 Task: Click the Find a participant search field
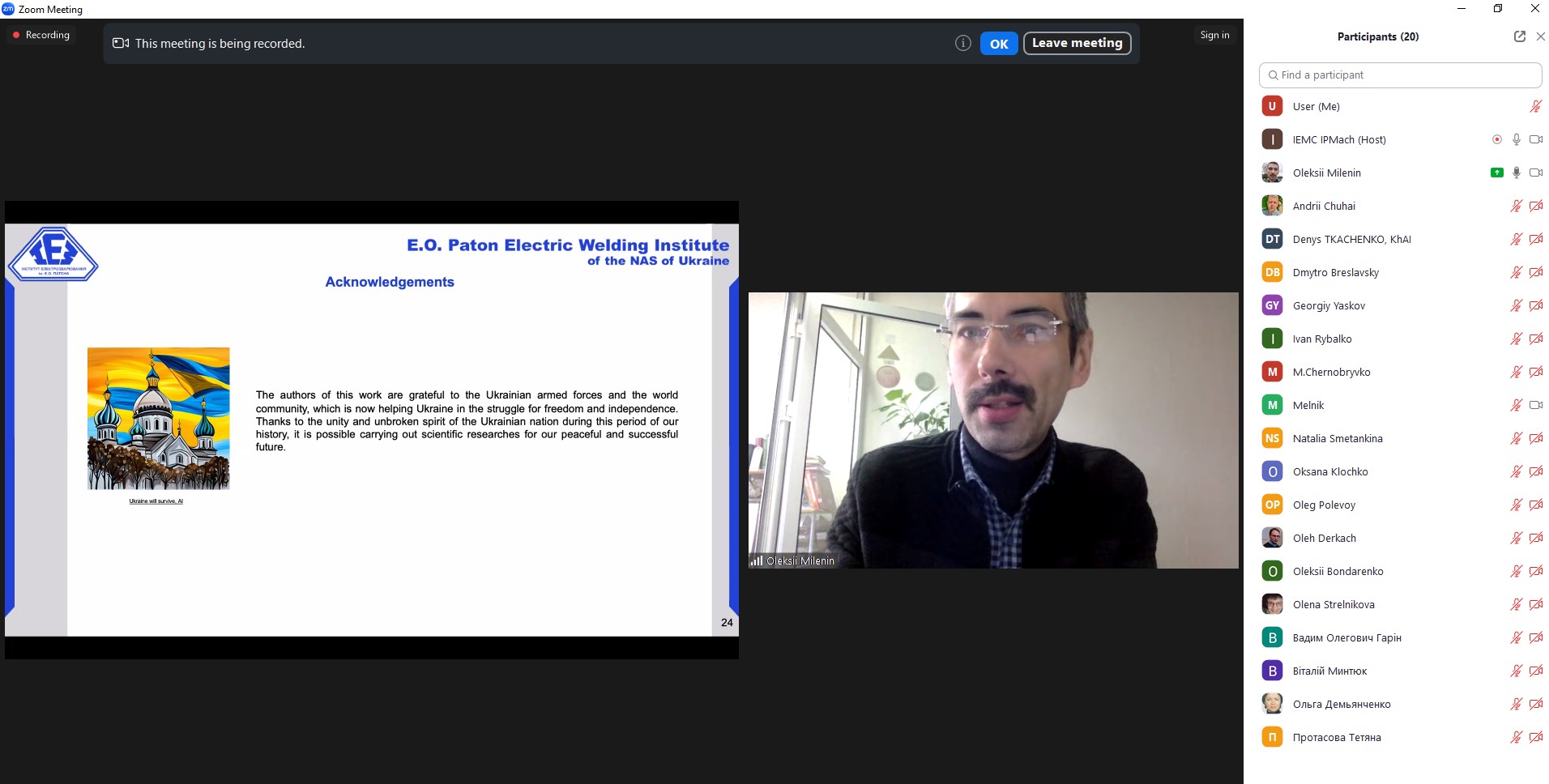(1400, 75)
